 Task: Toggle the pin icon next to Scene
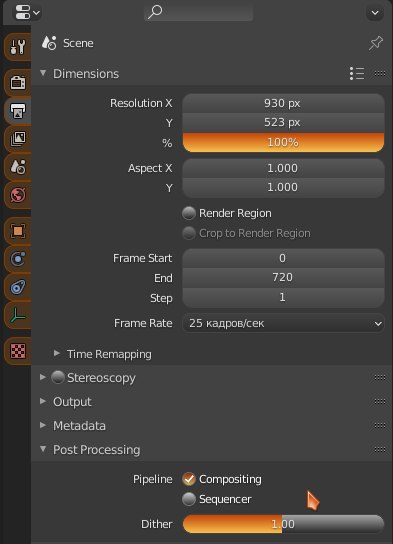tap(376, 43)
